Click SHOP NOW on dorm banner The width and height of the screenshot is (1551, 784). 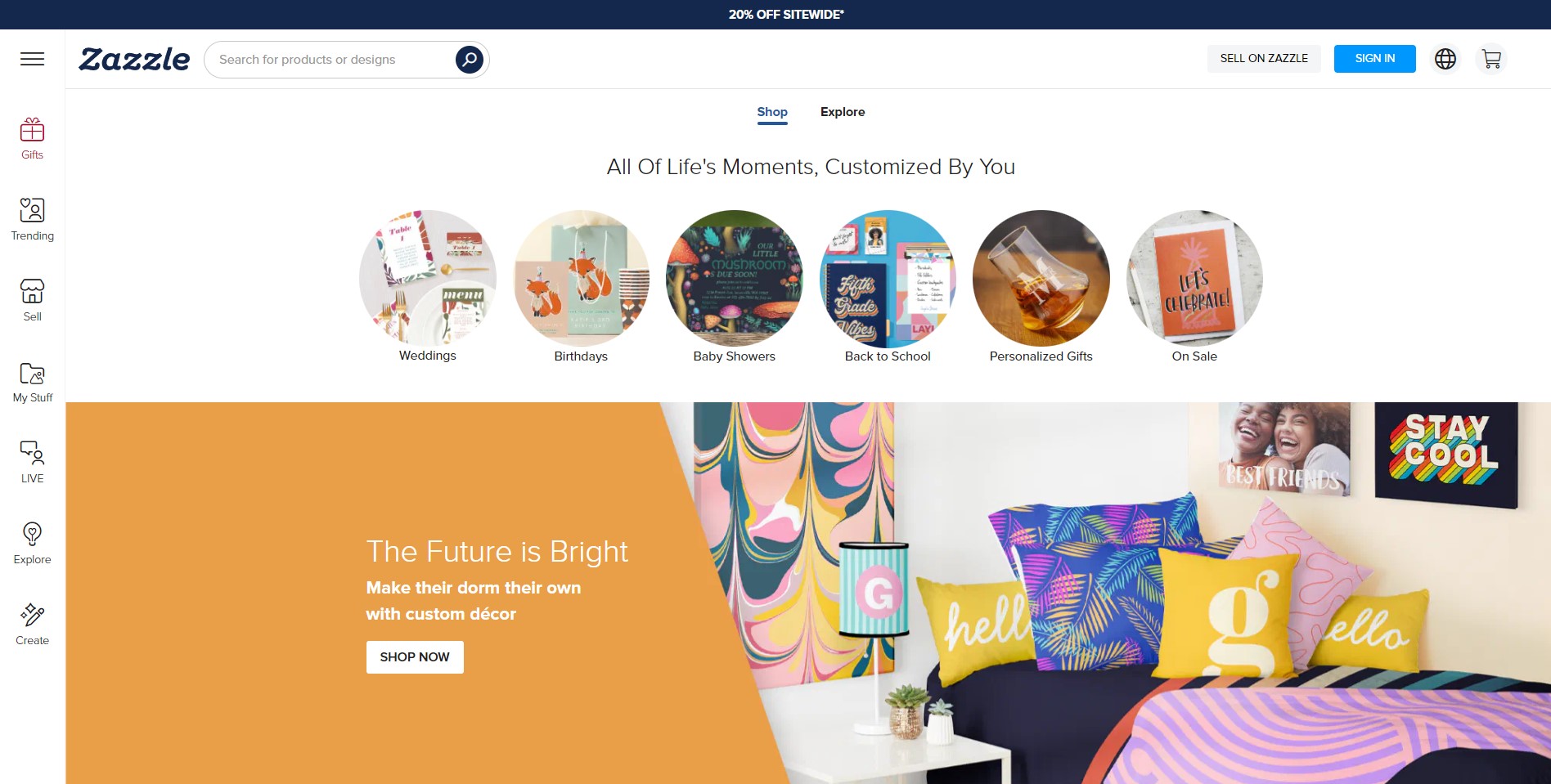[x=415, y=657]
